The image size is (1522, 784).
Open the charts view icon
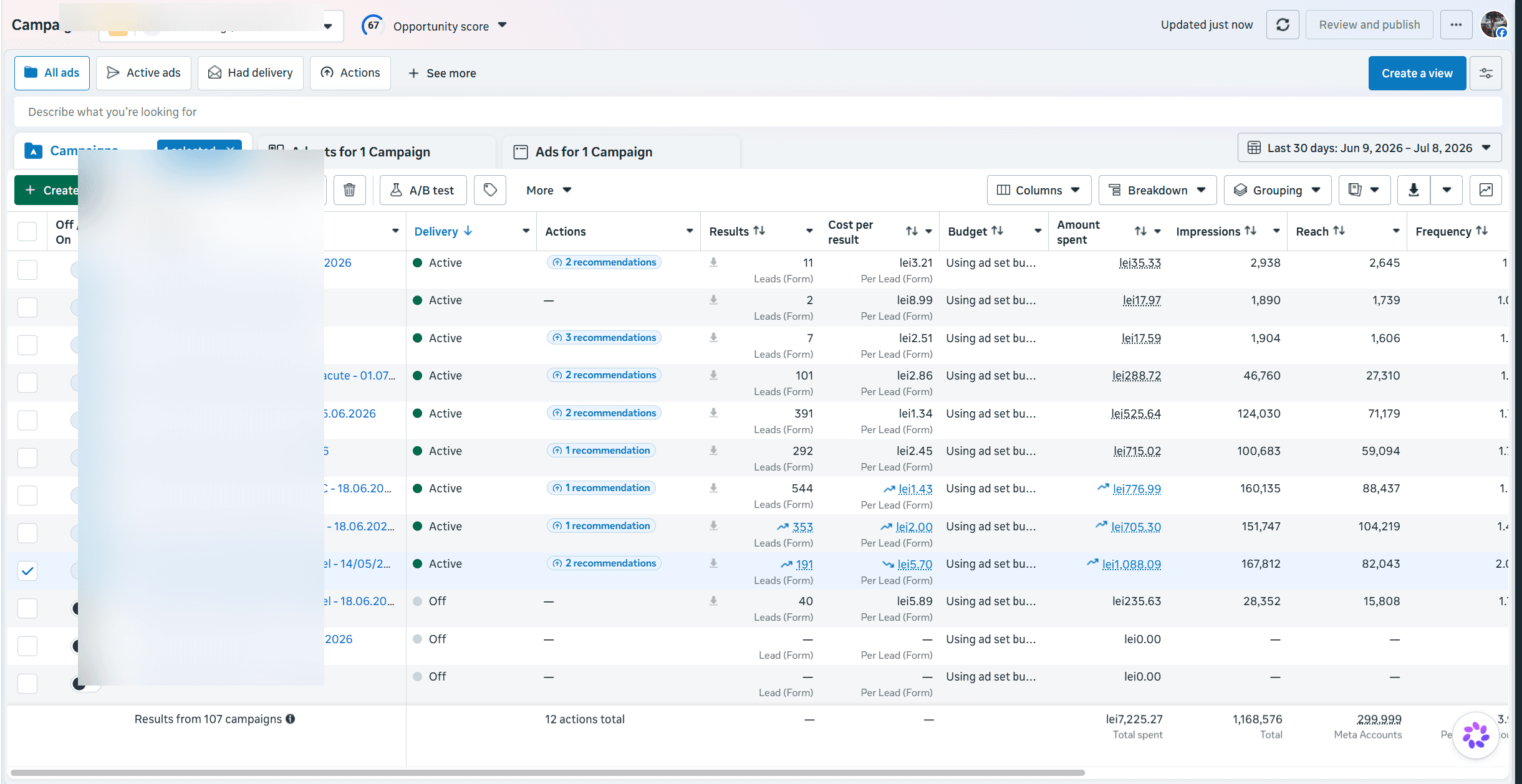coord(1486,190)
